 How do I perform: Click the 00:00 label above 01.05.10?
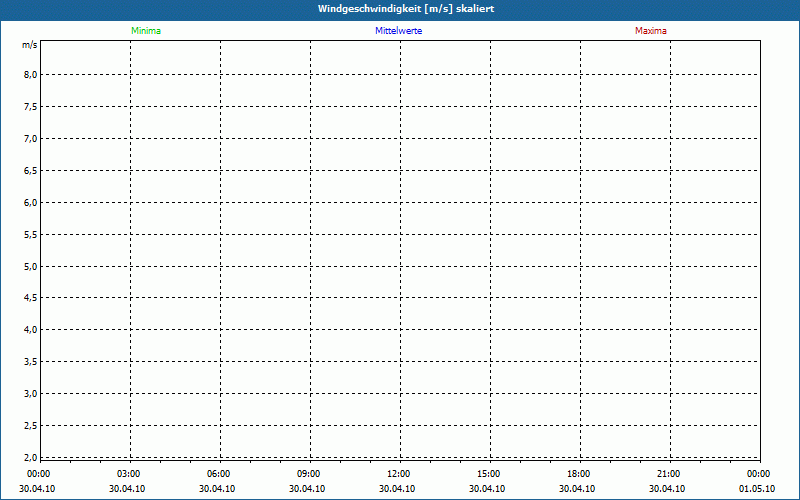pyautogui.click(x=758, y=474)
